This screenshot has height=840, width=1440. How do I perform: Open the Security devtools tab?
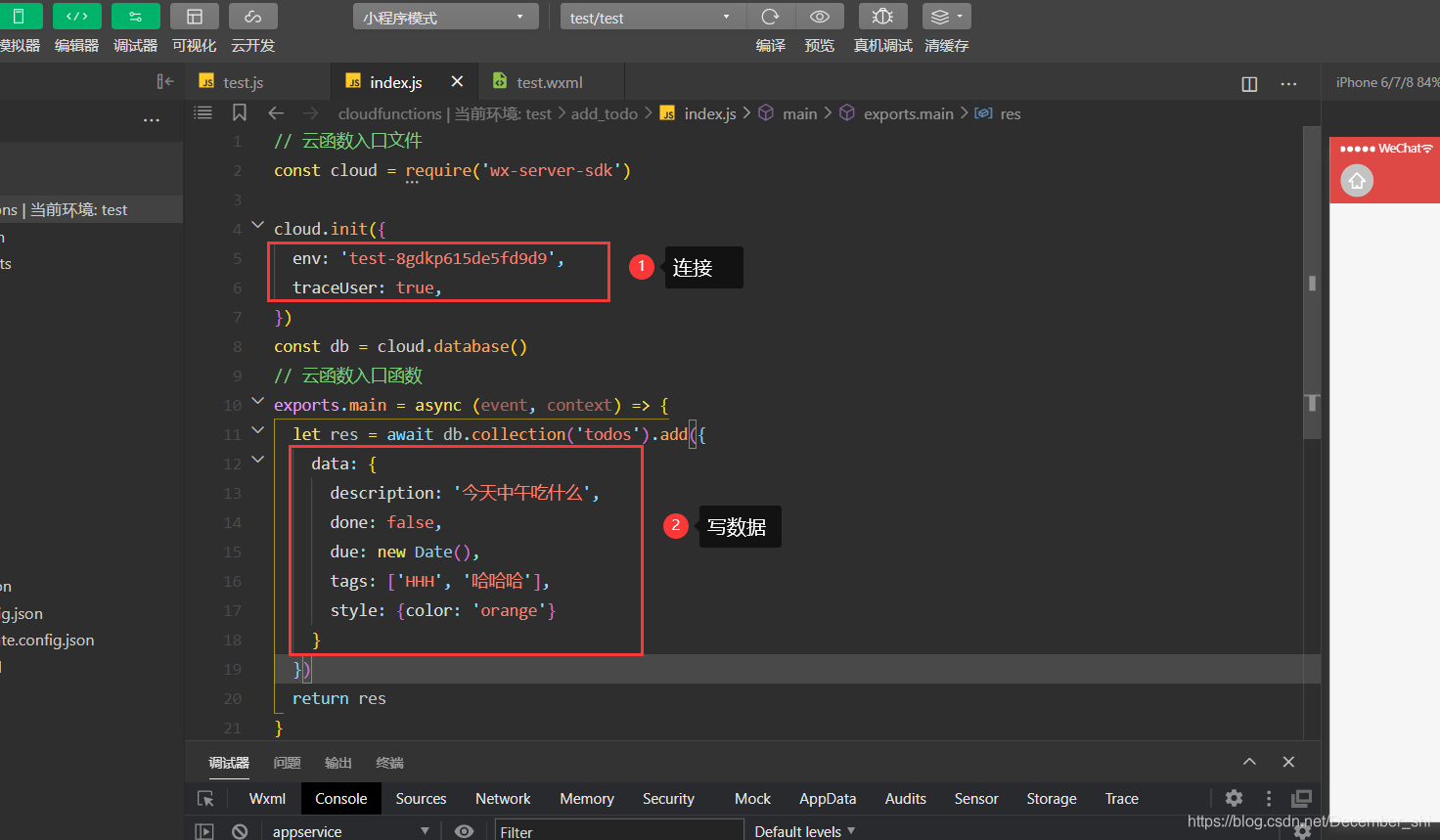pos(668,799)
